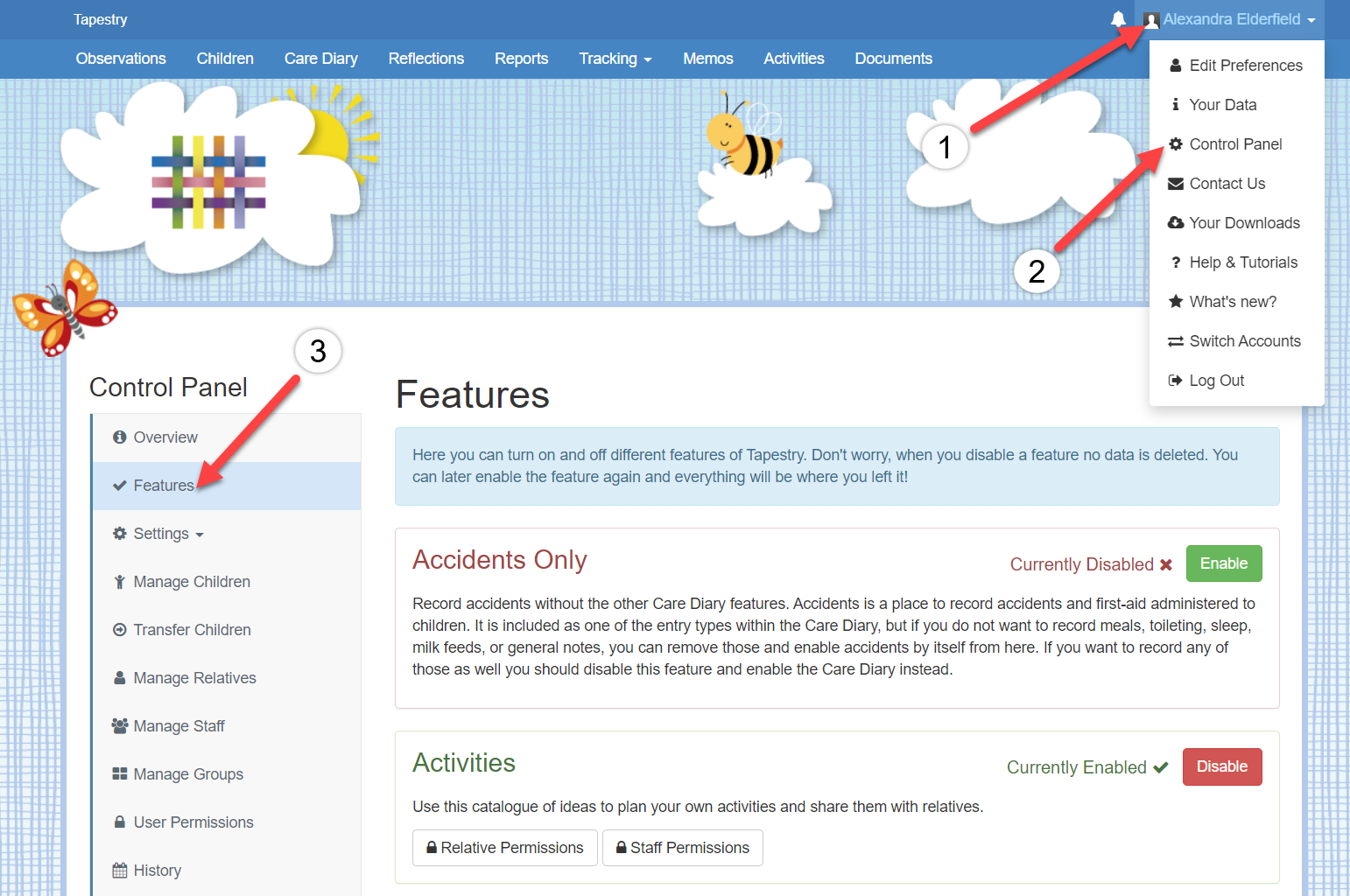Click the star icon beside What's new?
Screen dimensions: 1350x896
tap(1176, 302)
